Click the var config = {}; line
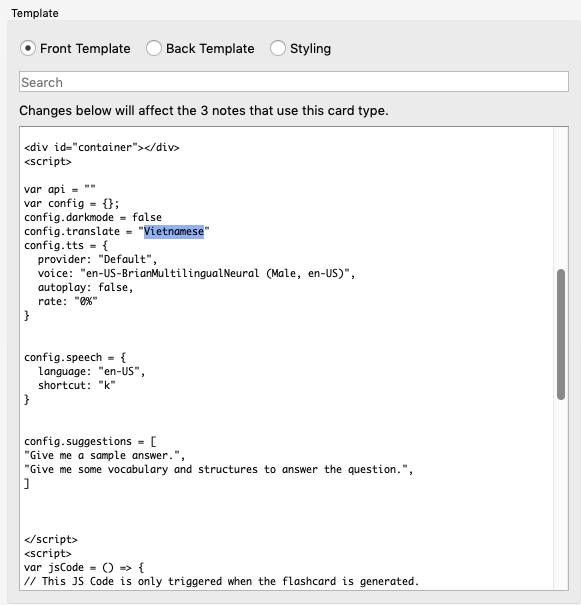 click(72, 203)
